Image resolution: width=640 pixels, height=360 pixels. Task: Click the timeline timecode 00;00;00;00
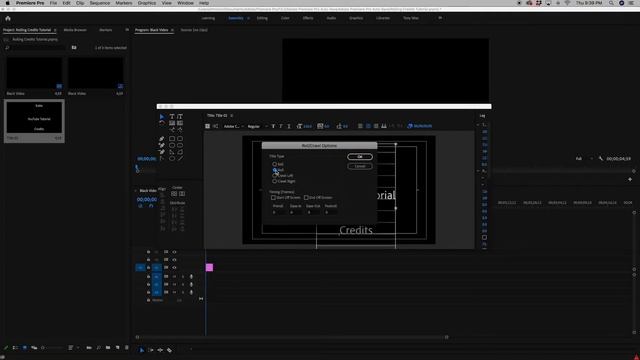147,200
